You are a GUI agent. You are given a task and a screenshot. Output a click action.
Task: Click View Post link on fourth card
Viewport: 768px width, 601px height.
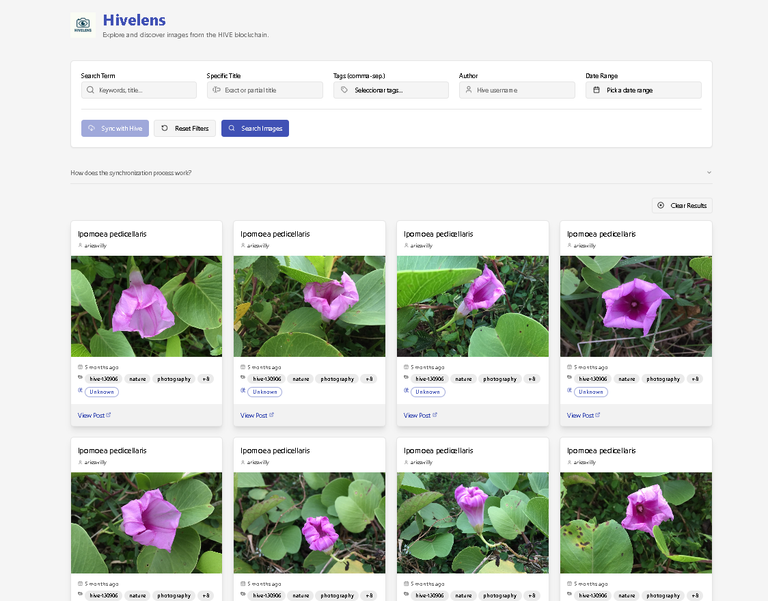point(583,415)
